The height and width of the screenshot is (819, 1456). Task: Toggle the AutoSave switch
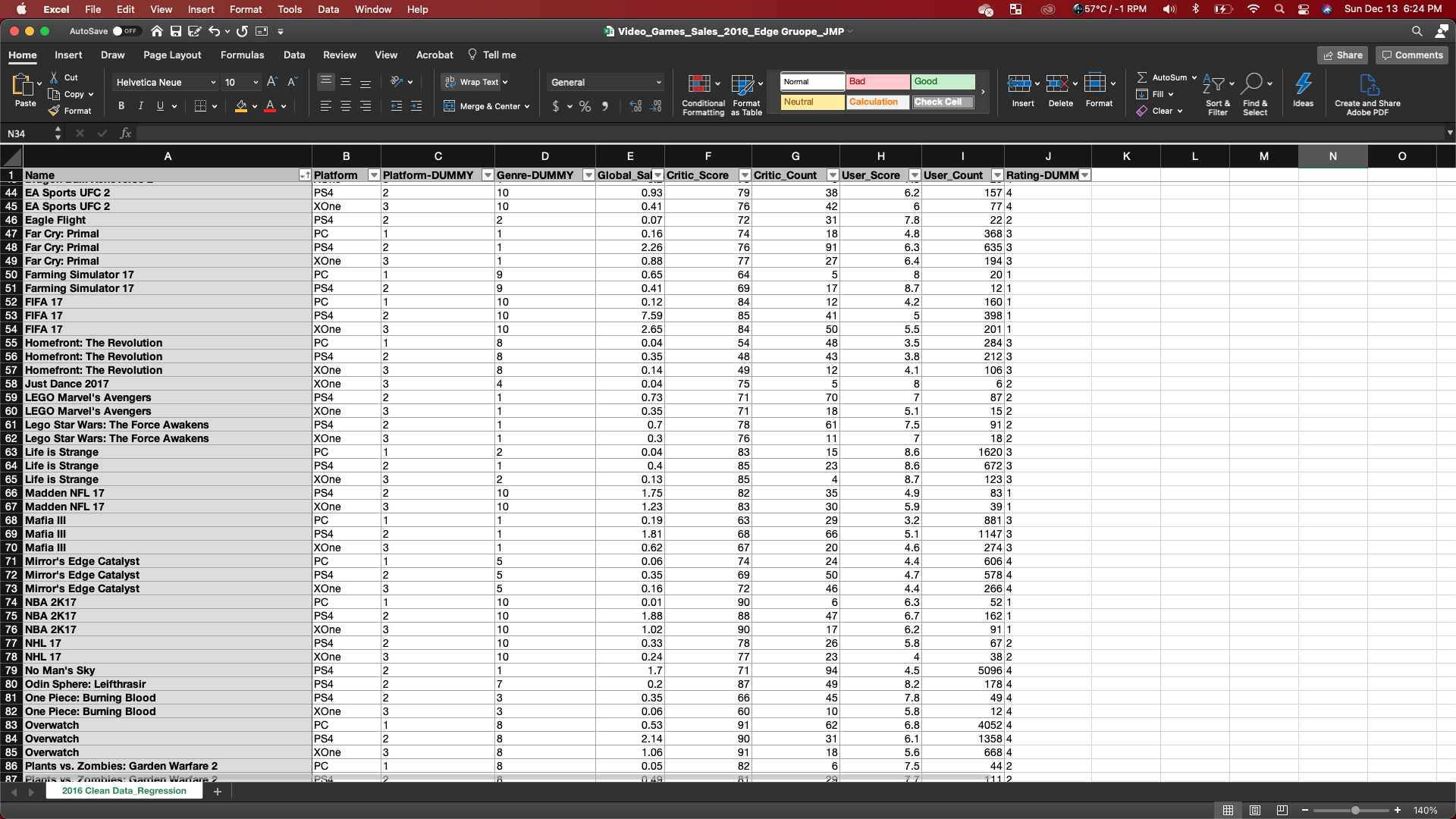126,31
